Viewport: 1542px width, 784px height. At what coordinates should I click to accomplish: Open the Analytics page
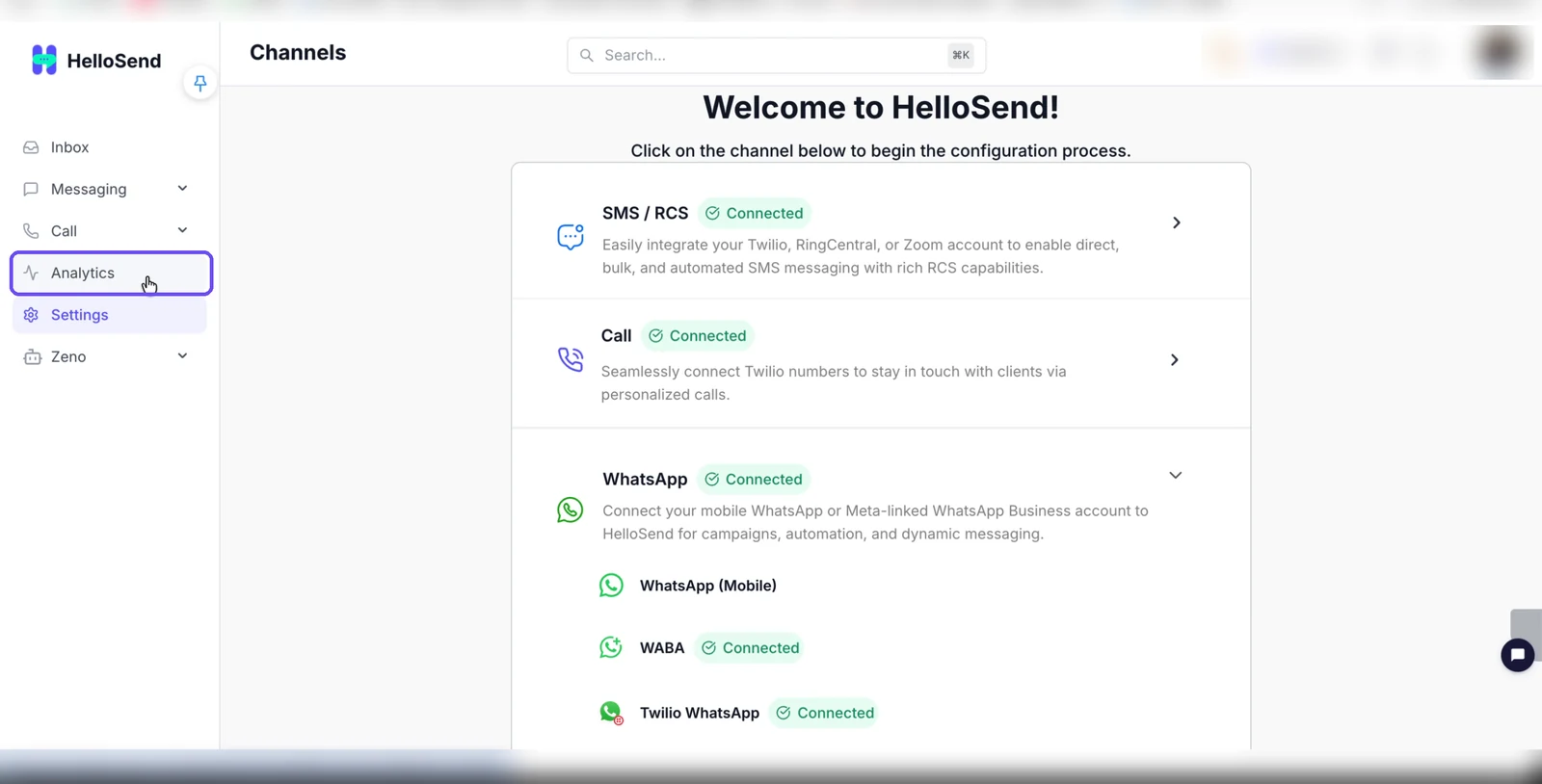click(111, 274)
